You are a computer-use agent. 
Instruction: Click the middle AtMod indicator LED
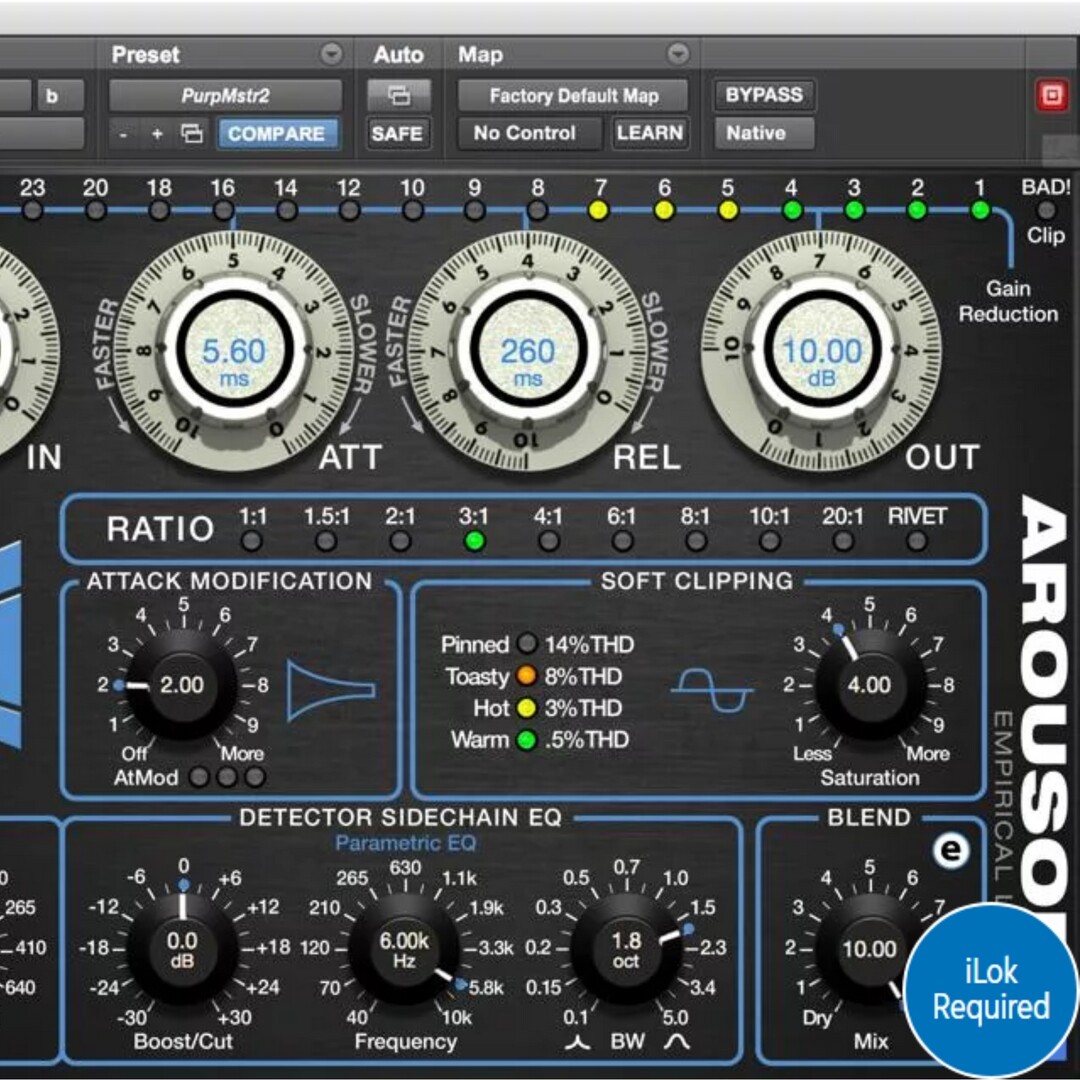[x=227, y=778]
